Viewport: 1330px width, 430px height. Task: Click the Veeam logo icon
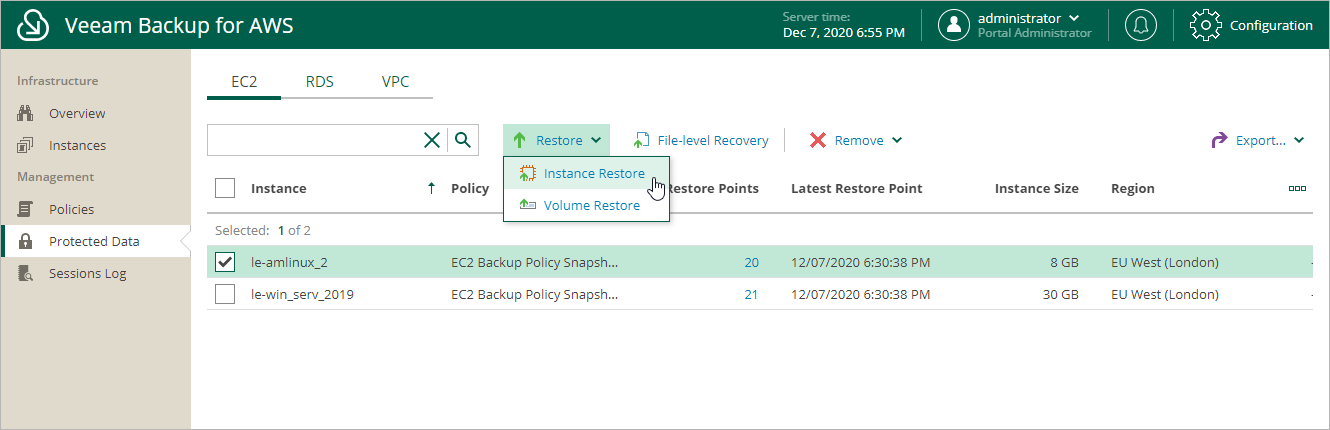coord(33,25)
